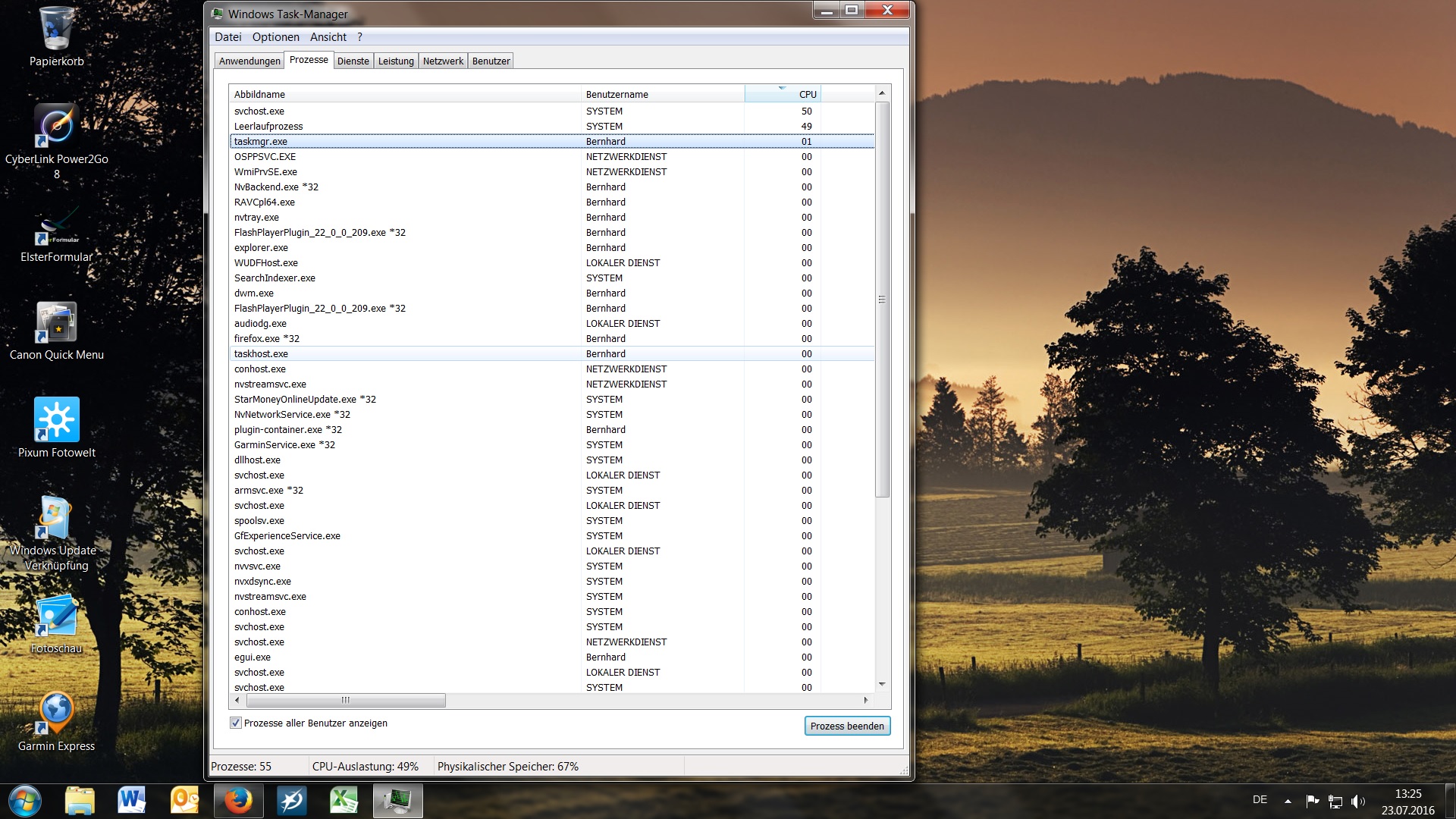Click the Firefox icon in the taskbar
Image resolution: width=1456 pixels, height=819 pixels.
[x=238, y=801]
